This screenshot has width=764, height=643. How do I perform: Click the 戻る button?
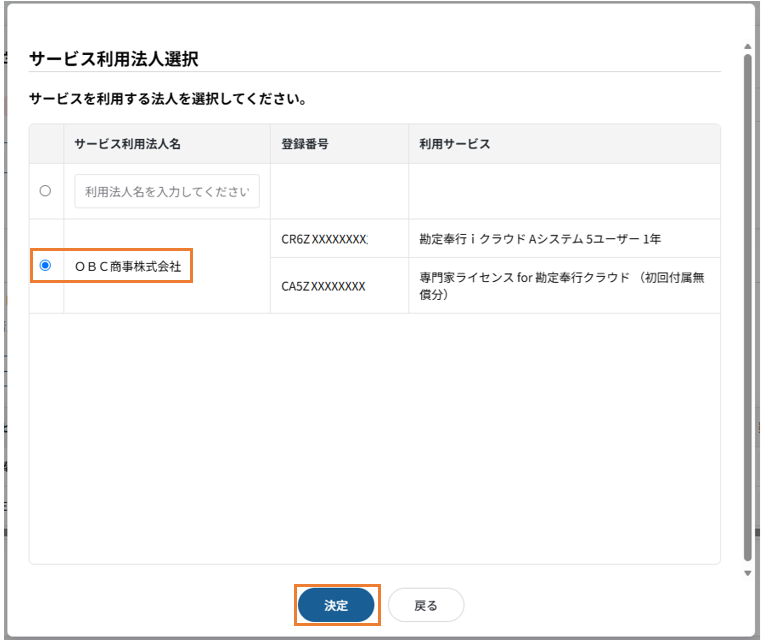[426, 605]
